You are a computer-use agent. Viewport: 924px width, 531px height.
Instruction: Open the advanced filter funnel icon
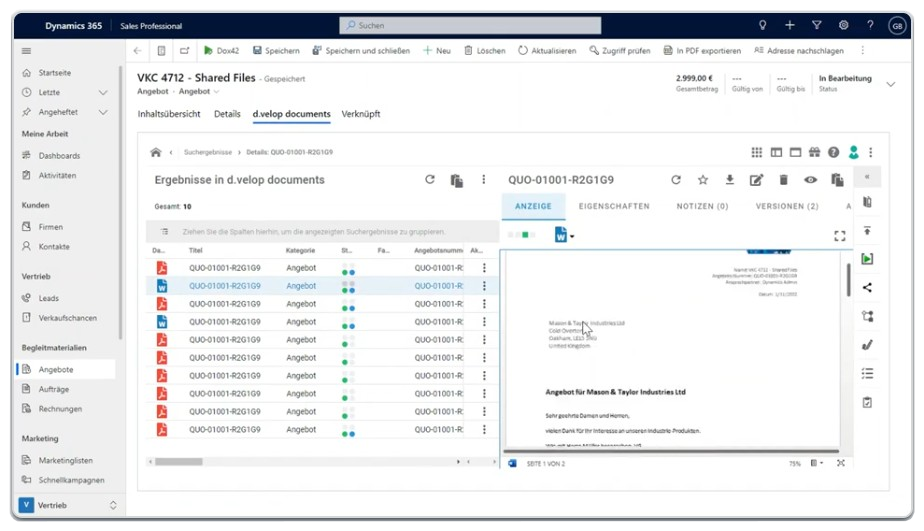pyautogui.click(x=817, y=25)
